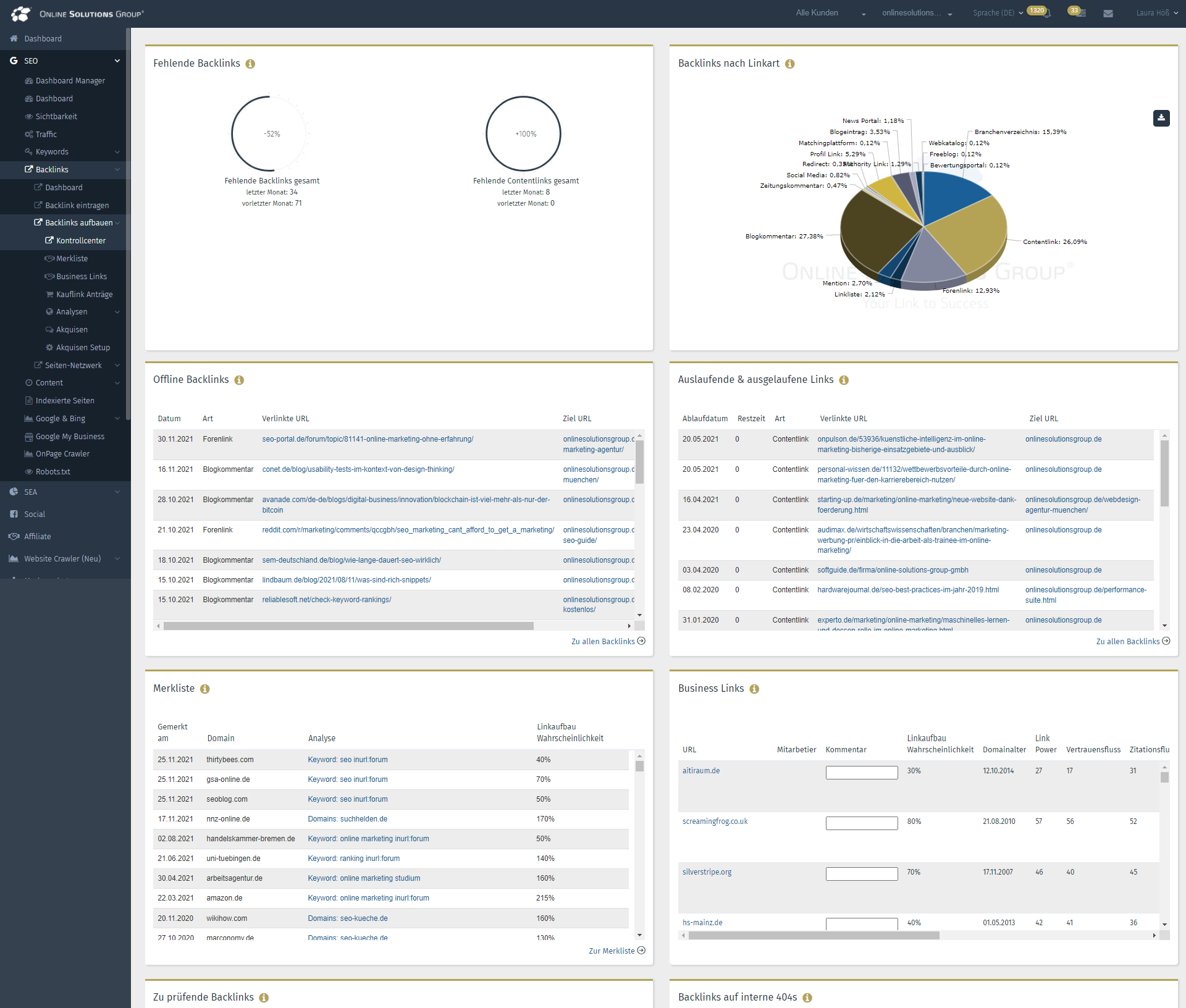Open Traffic via its gears icon
Image resolution: width=1186 pixels, height=1008 pixels.
[x=29, y=134]
